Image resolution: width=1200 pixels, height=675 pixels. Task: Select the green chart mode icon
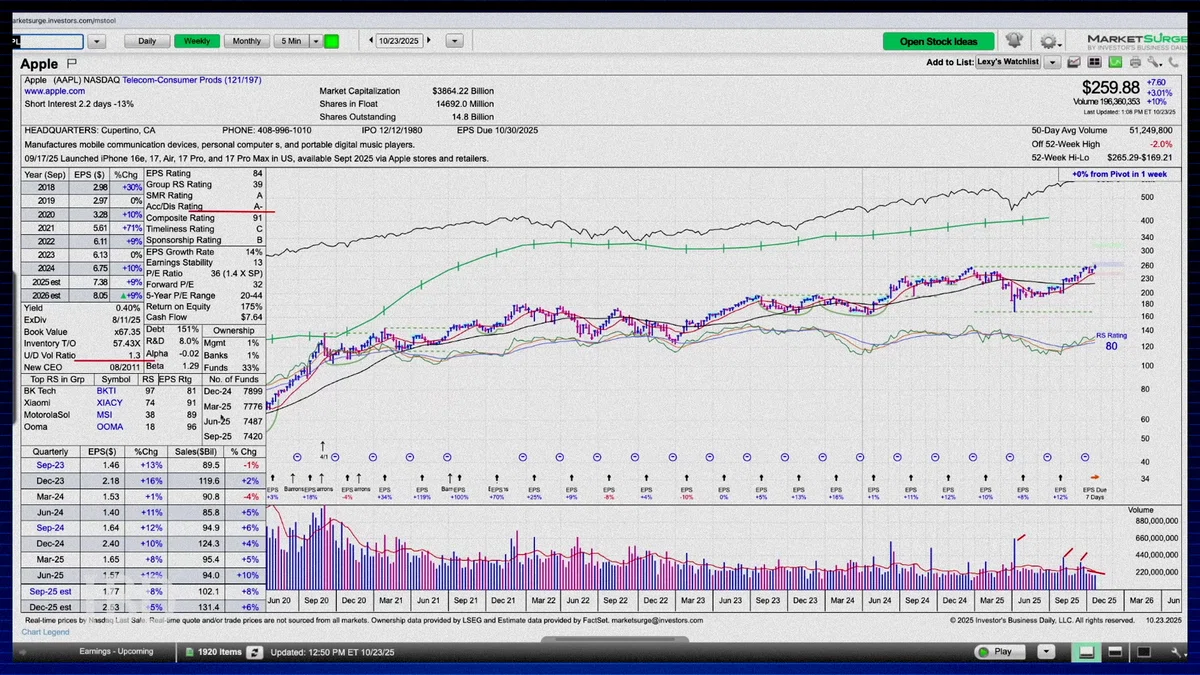coord(1115,62)
